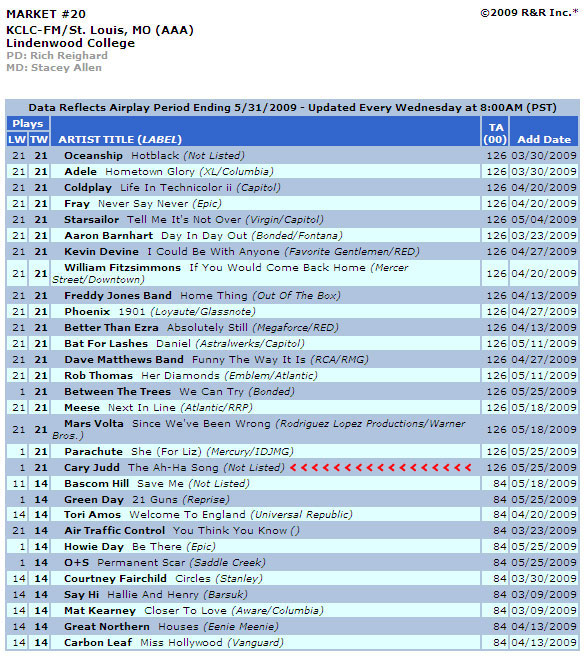Viewport: 585px width, 659px height.
Task: Click TW plays 21 in Parachute row
Action: [x=41, y=451]
